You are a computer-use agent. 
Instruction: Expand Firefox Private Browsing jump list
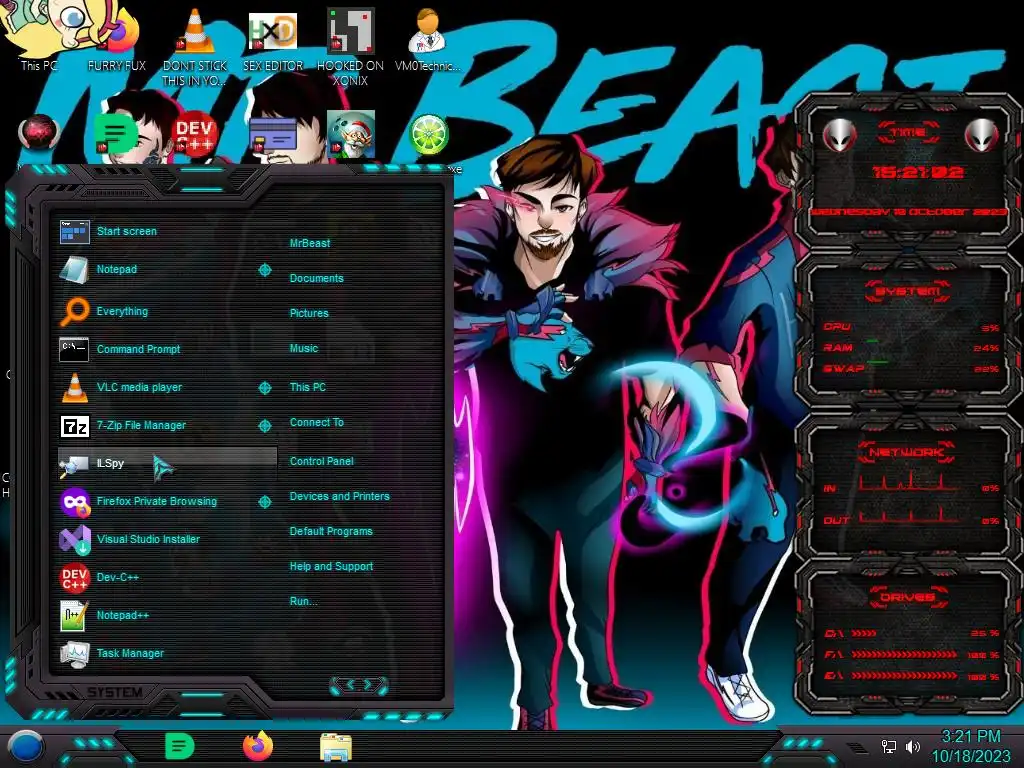click(264, 502)
